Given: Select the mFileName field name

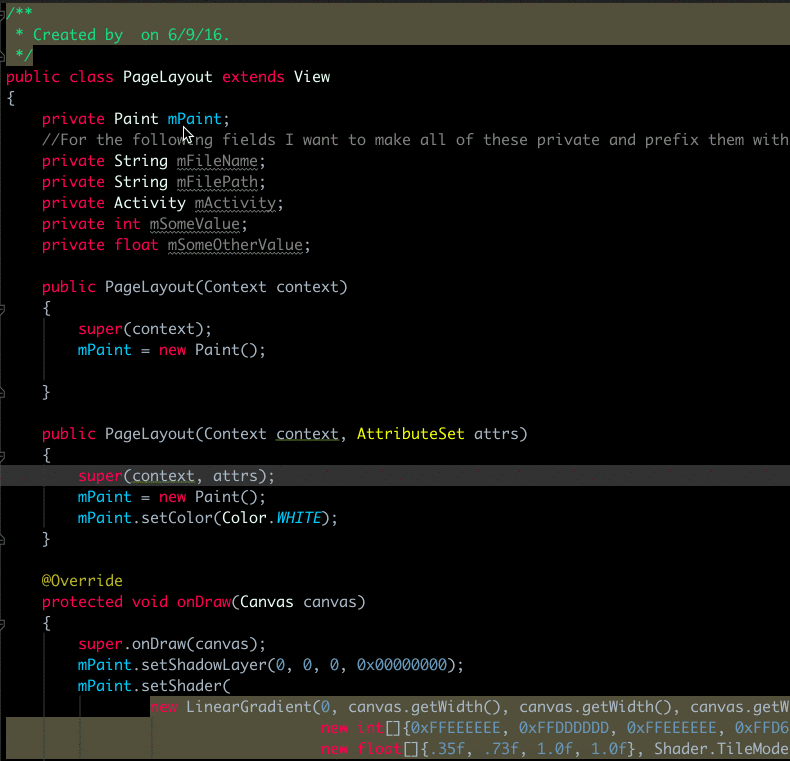Looking at the screenshot, I should (x=217, y=161).
